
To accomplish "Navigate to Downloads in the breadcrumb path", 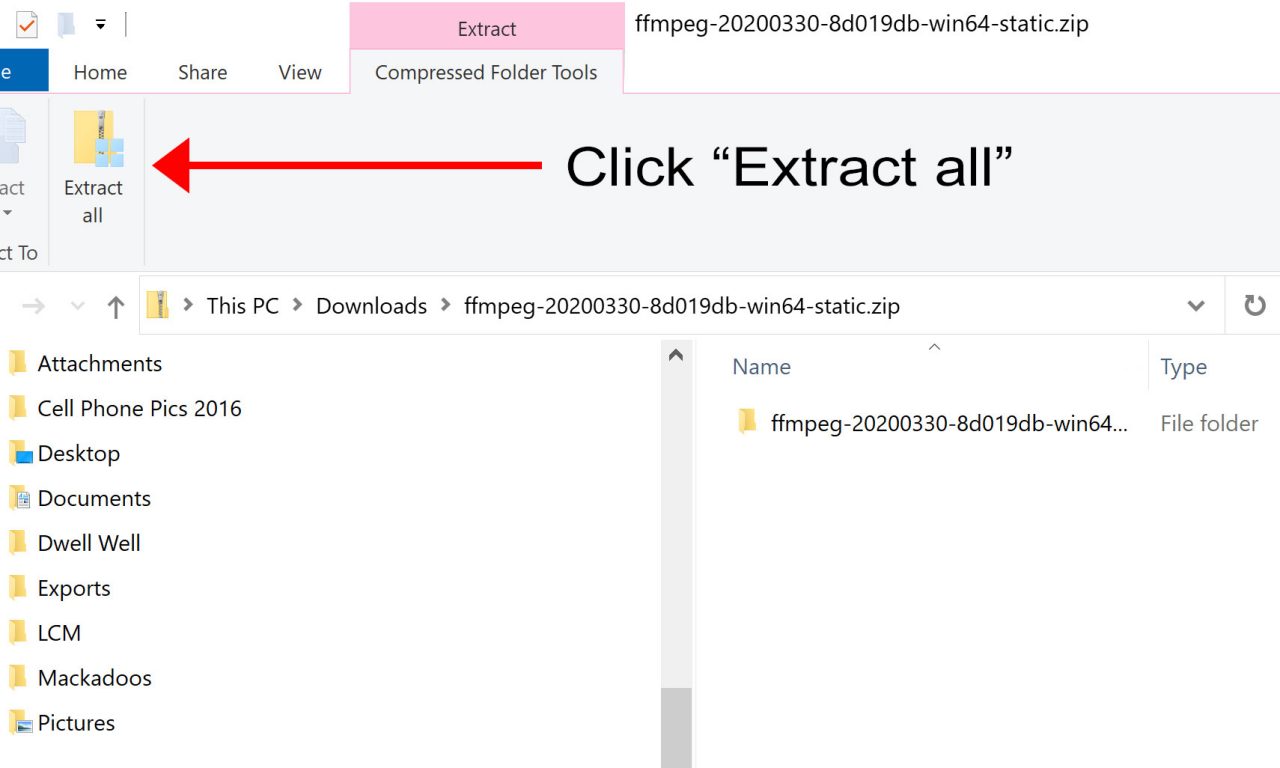I will (371, 306).
